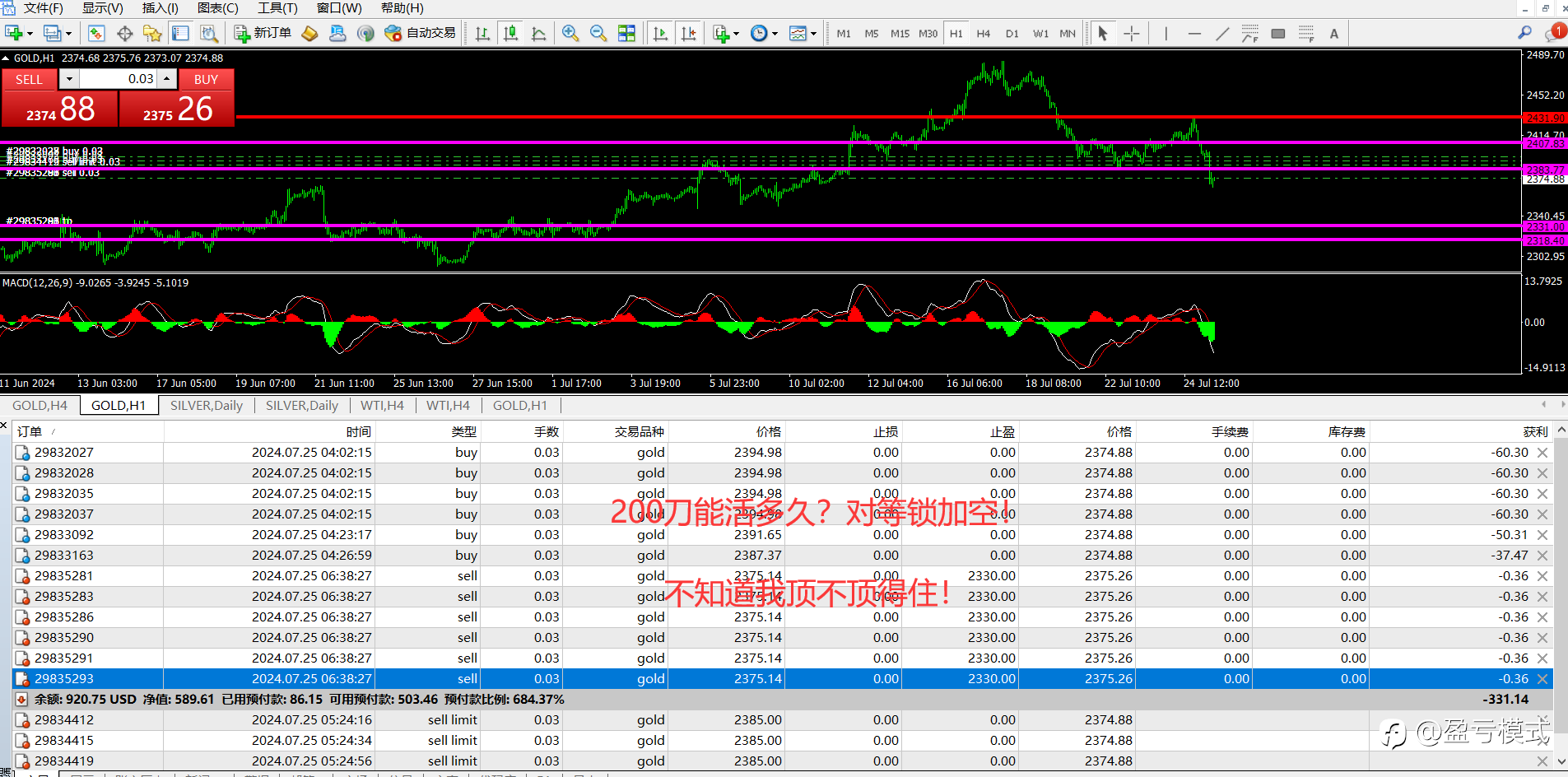Switch to the SILVER,Daily chart tab
The image size is (1568, 777).
tap(206, 405)
